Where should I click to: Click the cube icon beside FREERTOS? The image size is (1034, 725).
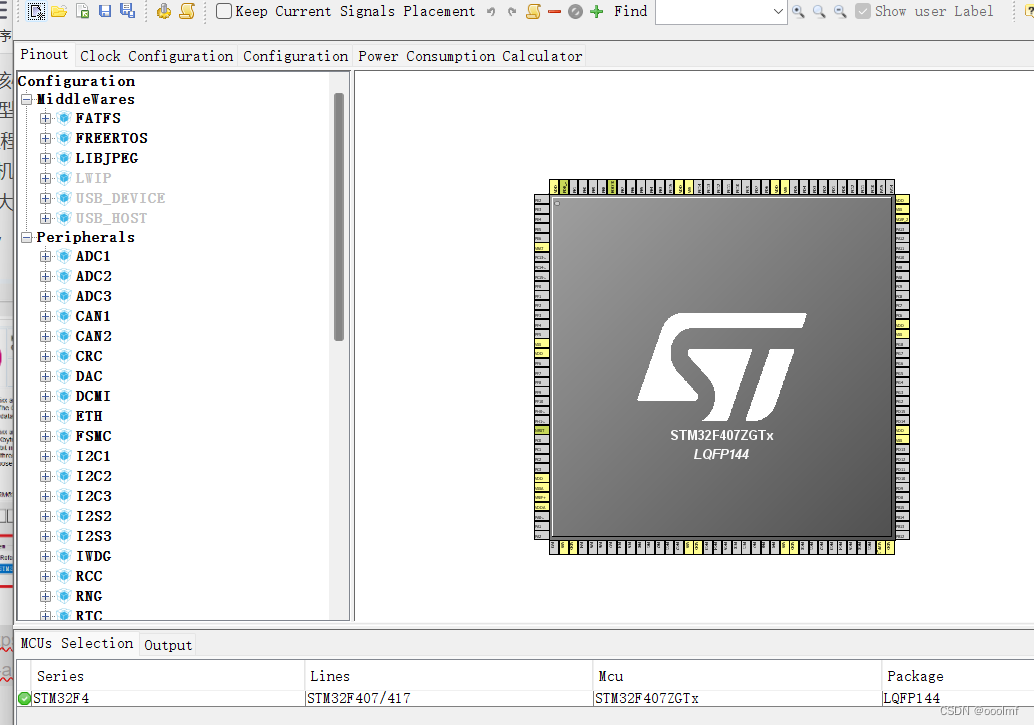64,138
